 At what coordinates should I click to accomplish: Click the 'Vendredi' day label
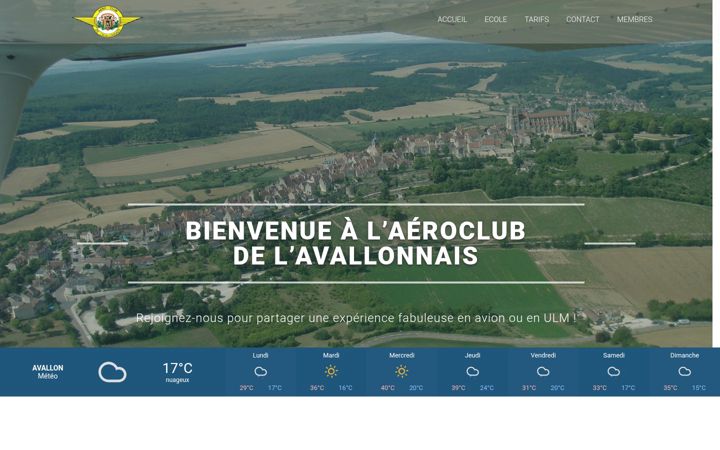click(x=543, y=355)
